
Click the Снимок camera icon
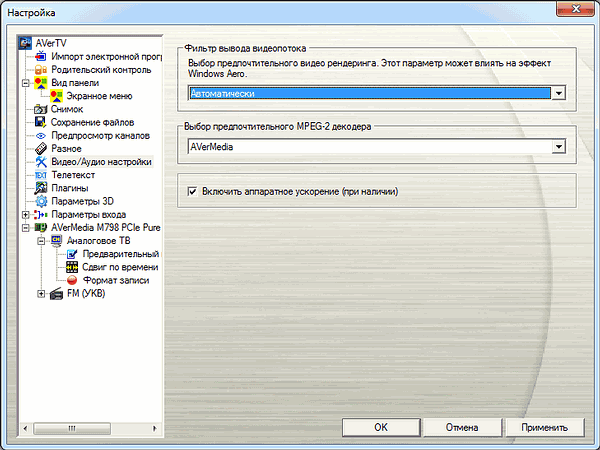tap(41, 109)
